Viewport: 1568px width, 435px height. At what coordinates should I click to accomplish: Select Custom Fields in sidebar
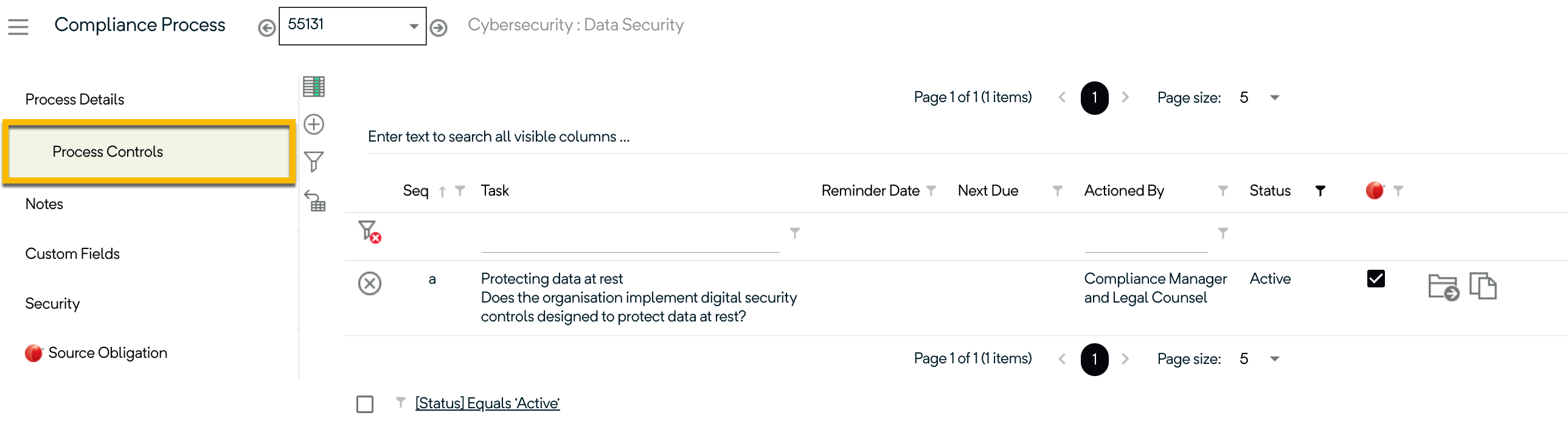pyautogui.click(x=72, y=254)
